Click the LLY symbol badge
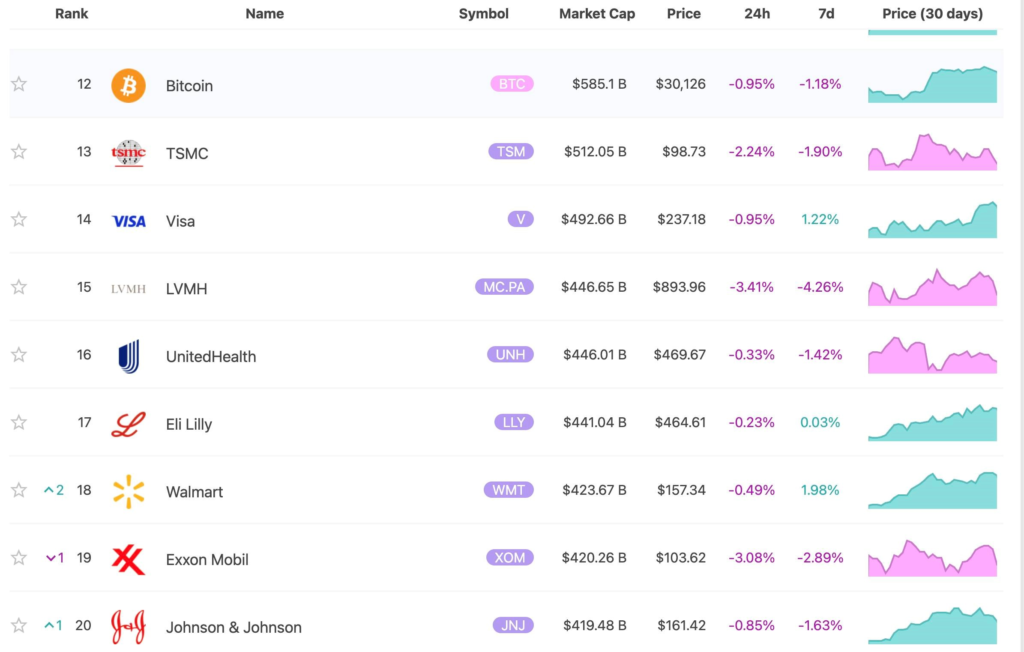 tap(514, 422)
